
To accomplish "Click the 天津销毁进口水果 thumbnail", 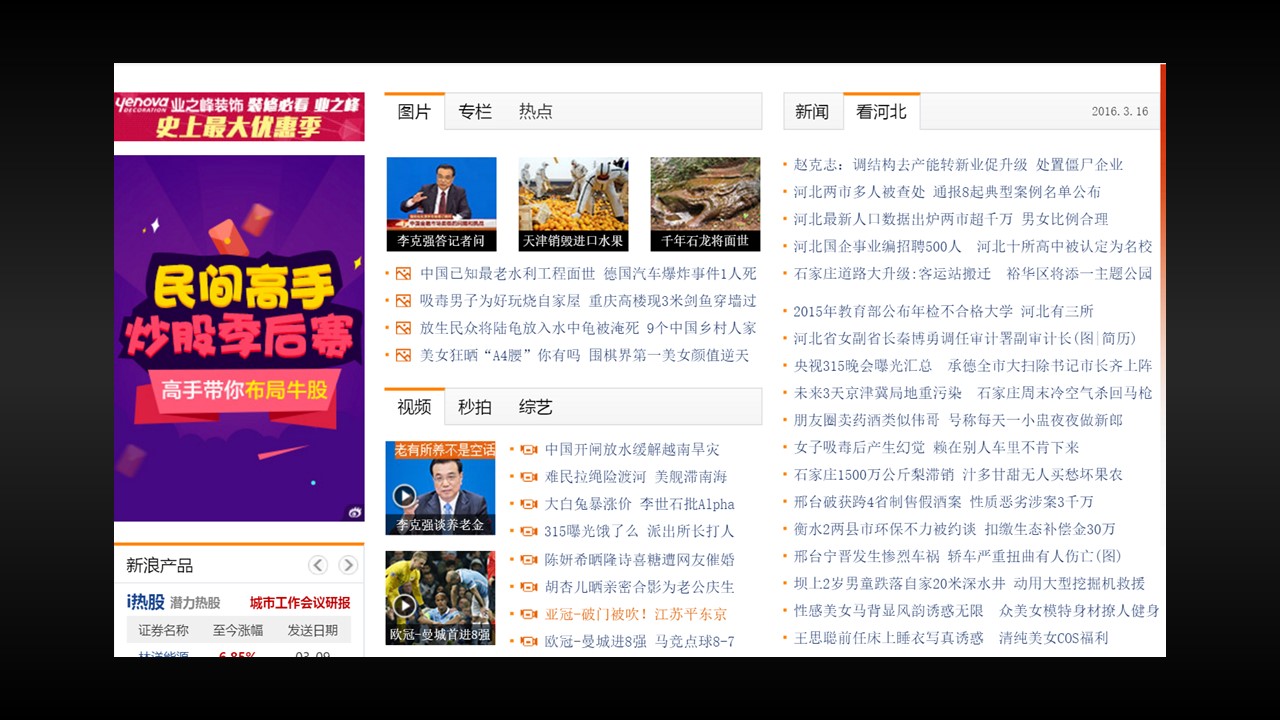I will coord(573,203).
